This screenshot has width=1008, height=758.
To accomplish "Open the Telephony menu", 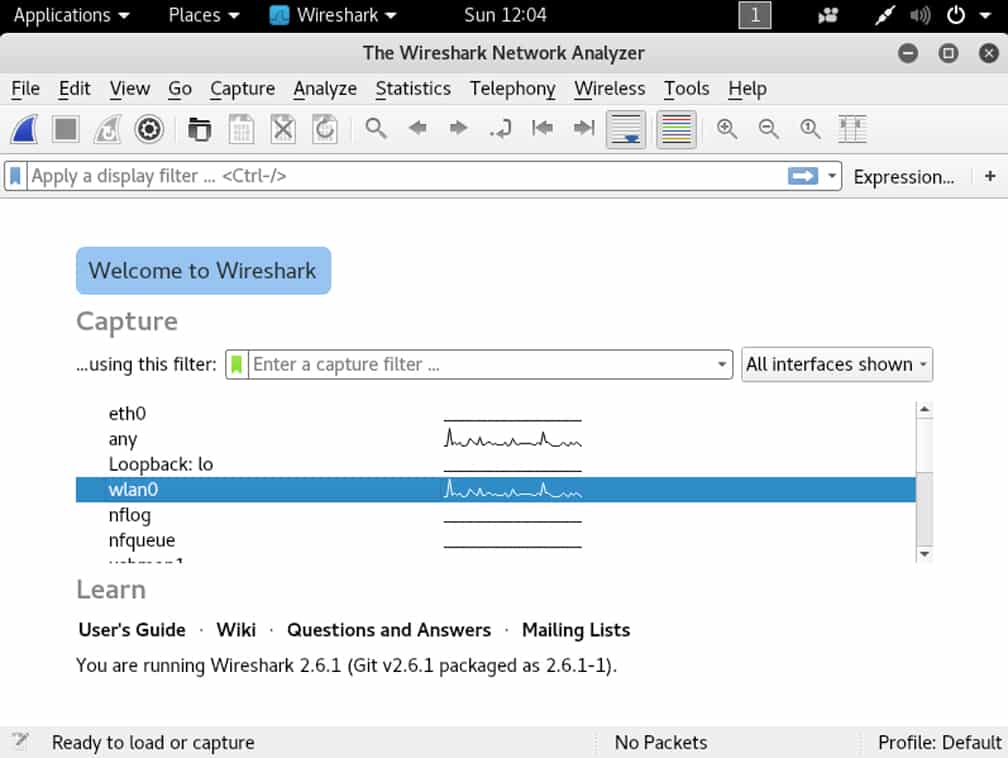I will pyautogui.click(x=512, y=89).
